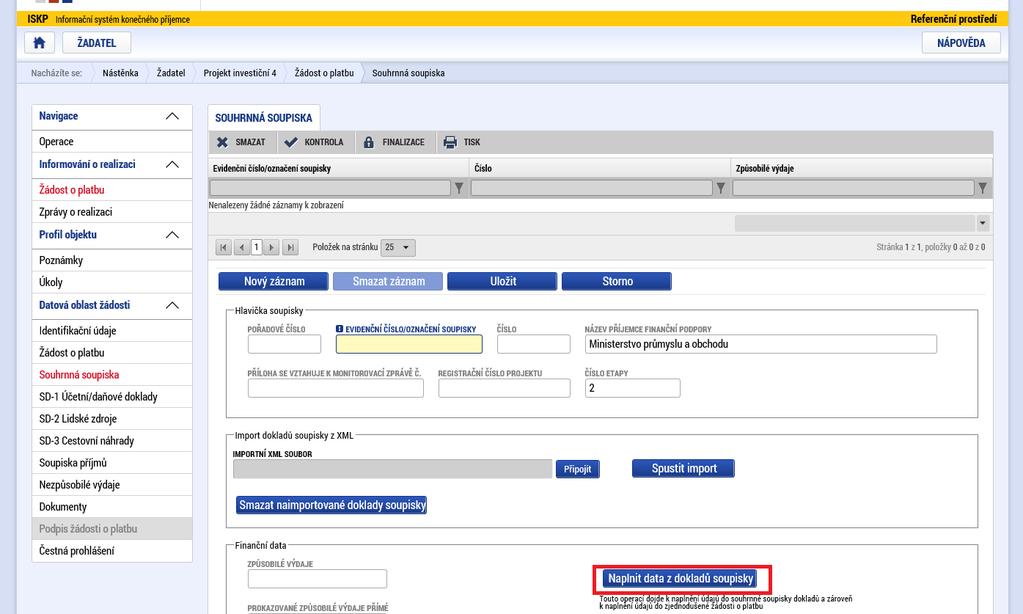The width and height of the screenshot is (1023, 614).
Task: Open items per page dropdown showing 25
Action: [398, 247]
